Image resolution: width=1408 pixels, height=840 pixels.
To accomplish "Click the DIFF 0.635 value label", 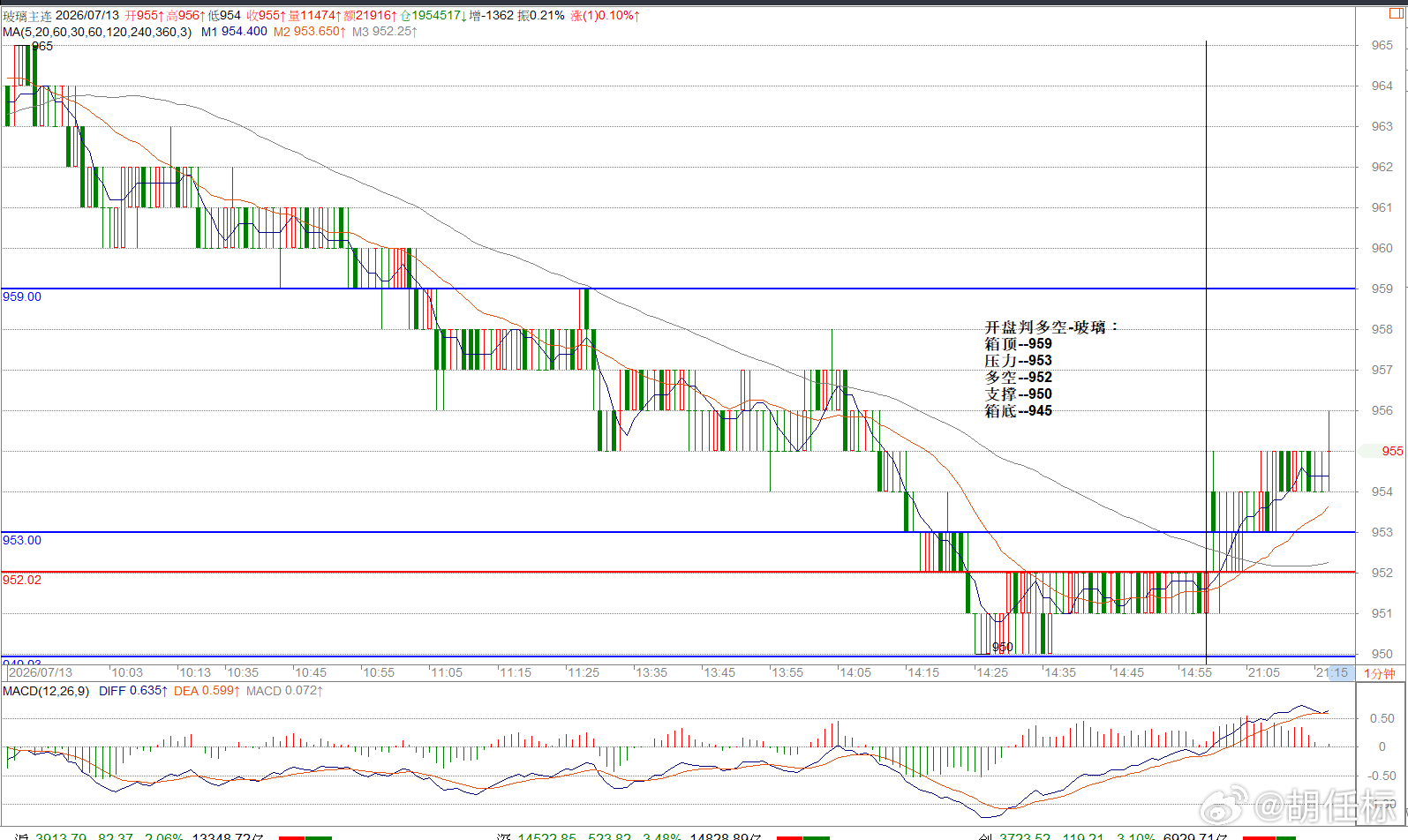I will tap(133, 691).
